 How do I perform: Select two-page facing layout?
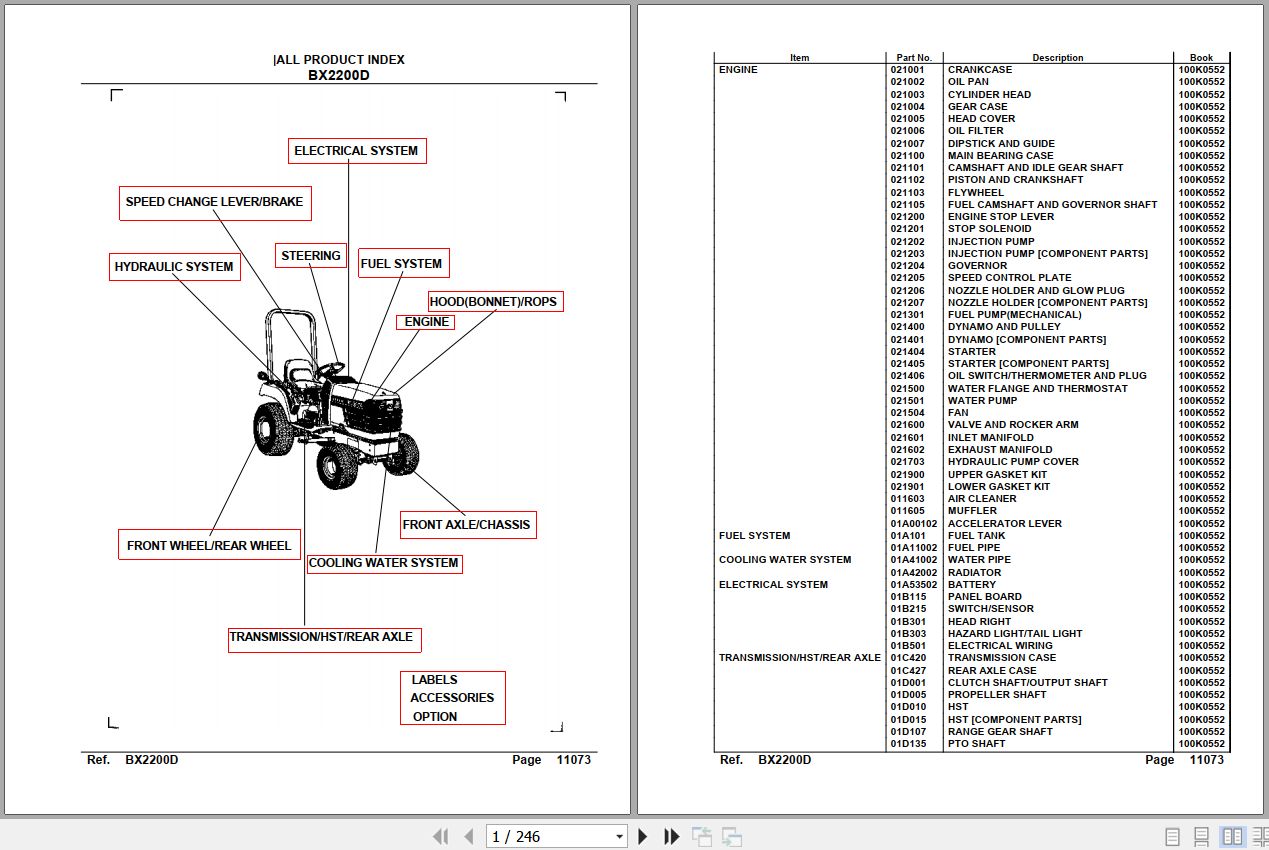point(1233,837)
